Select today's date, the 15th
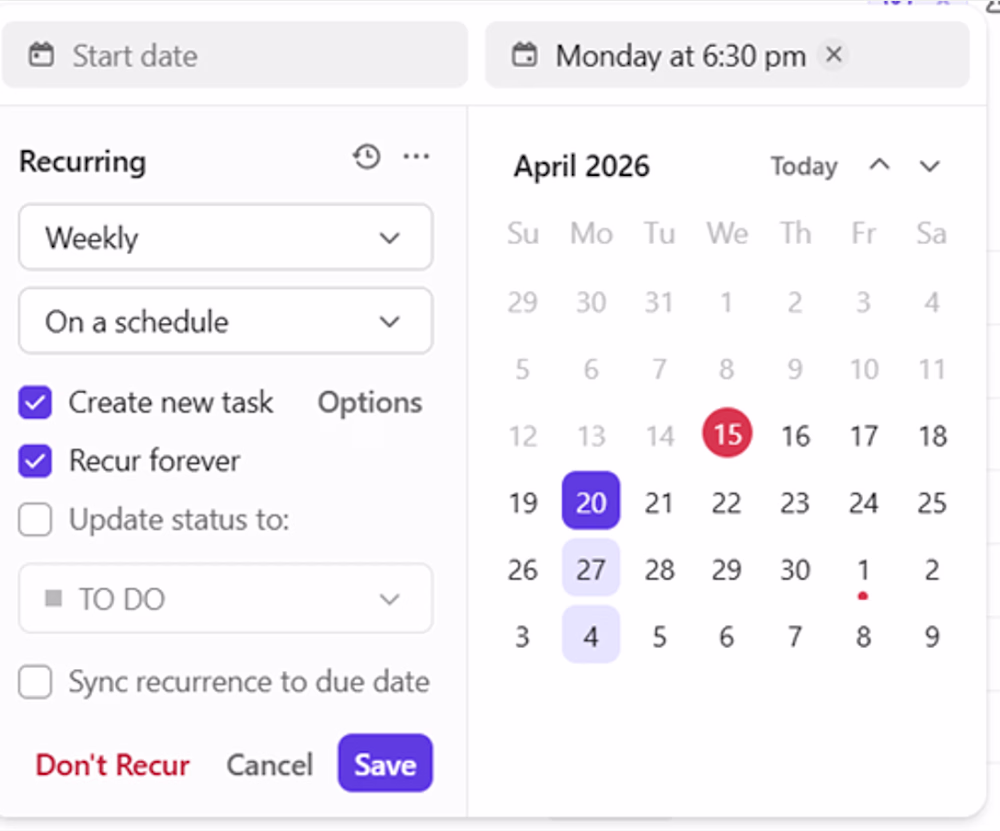Image resolution: width=1000 pixels, height=831 pixels. pyautogui.click(x=727, y=434)
